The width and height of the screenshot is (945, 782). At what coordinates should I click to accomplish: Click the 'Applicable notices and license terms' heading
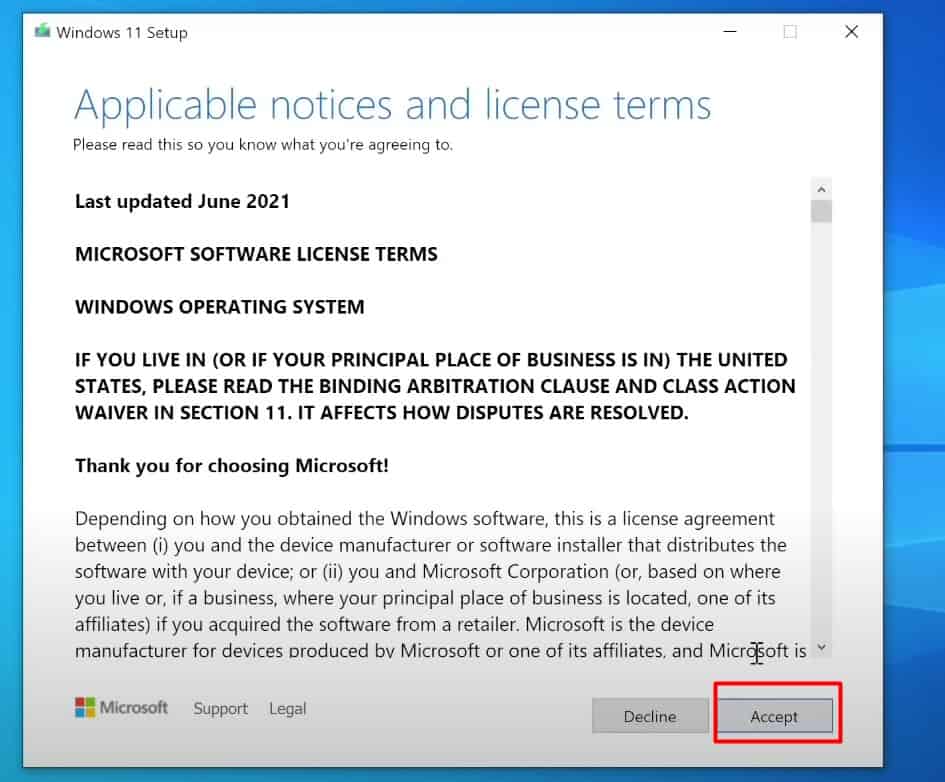(x=393, y=104)
